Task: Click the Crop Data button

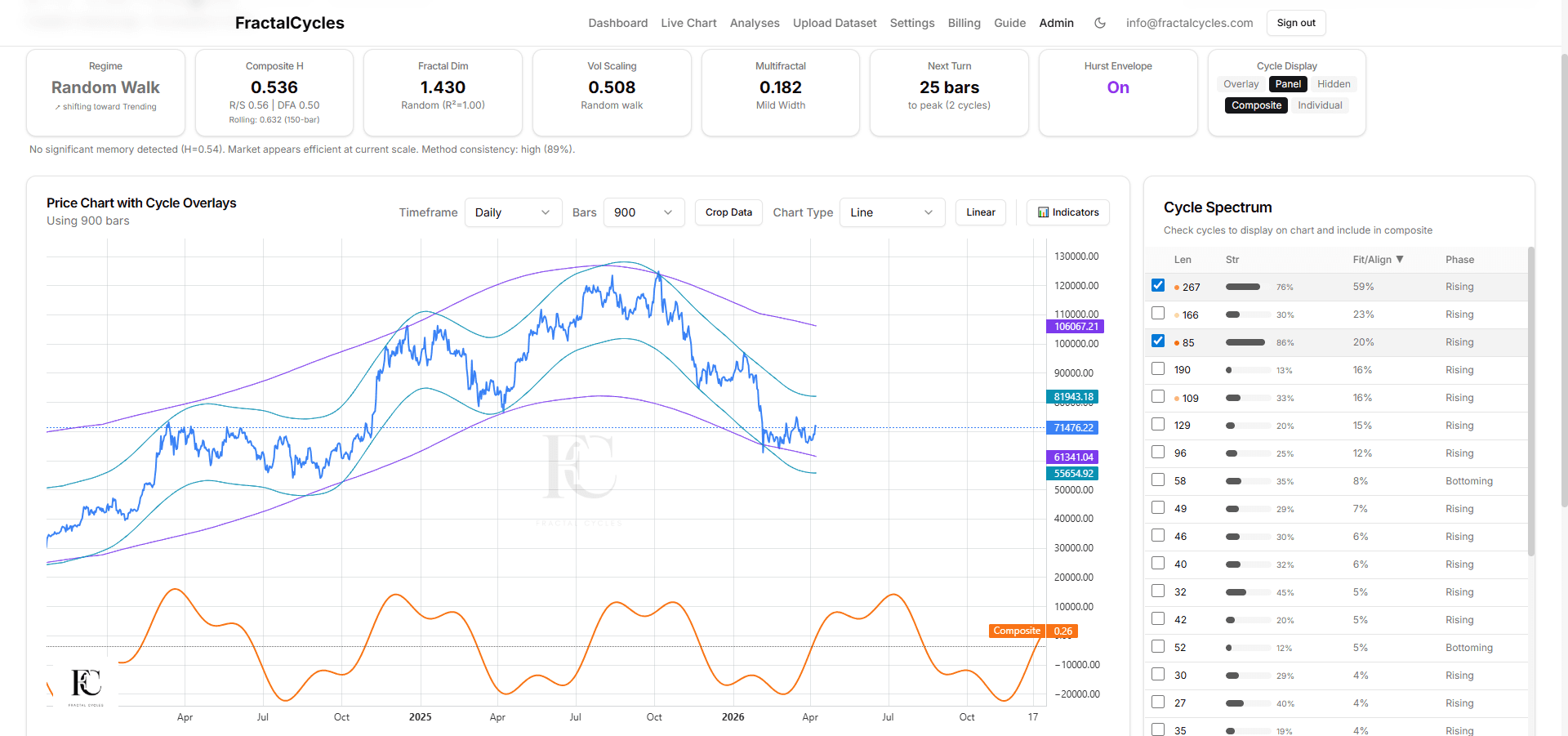Action: coord(728,212)
